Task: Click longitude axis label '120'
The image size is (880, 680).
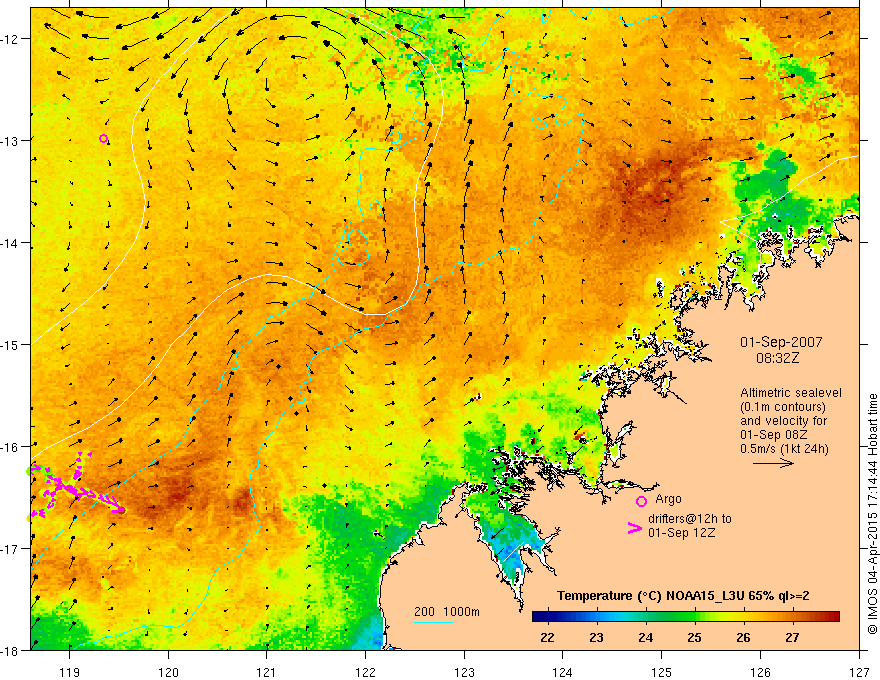Action: pyautogui.click(x=168, y=672)
